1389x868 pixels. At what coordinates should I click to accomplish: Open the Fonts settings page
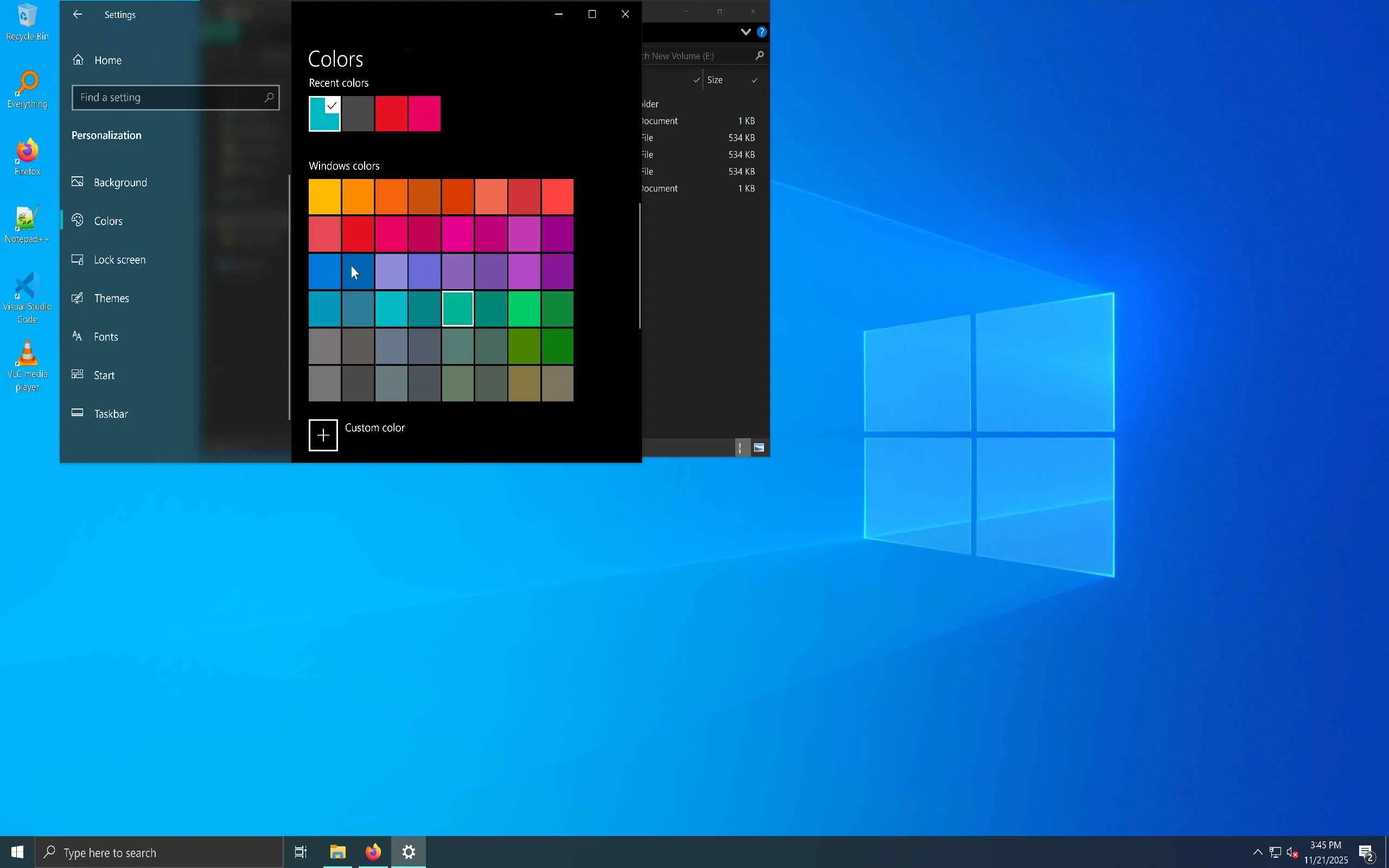point(106,337)
